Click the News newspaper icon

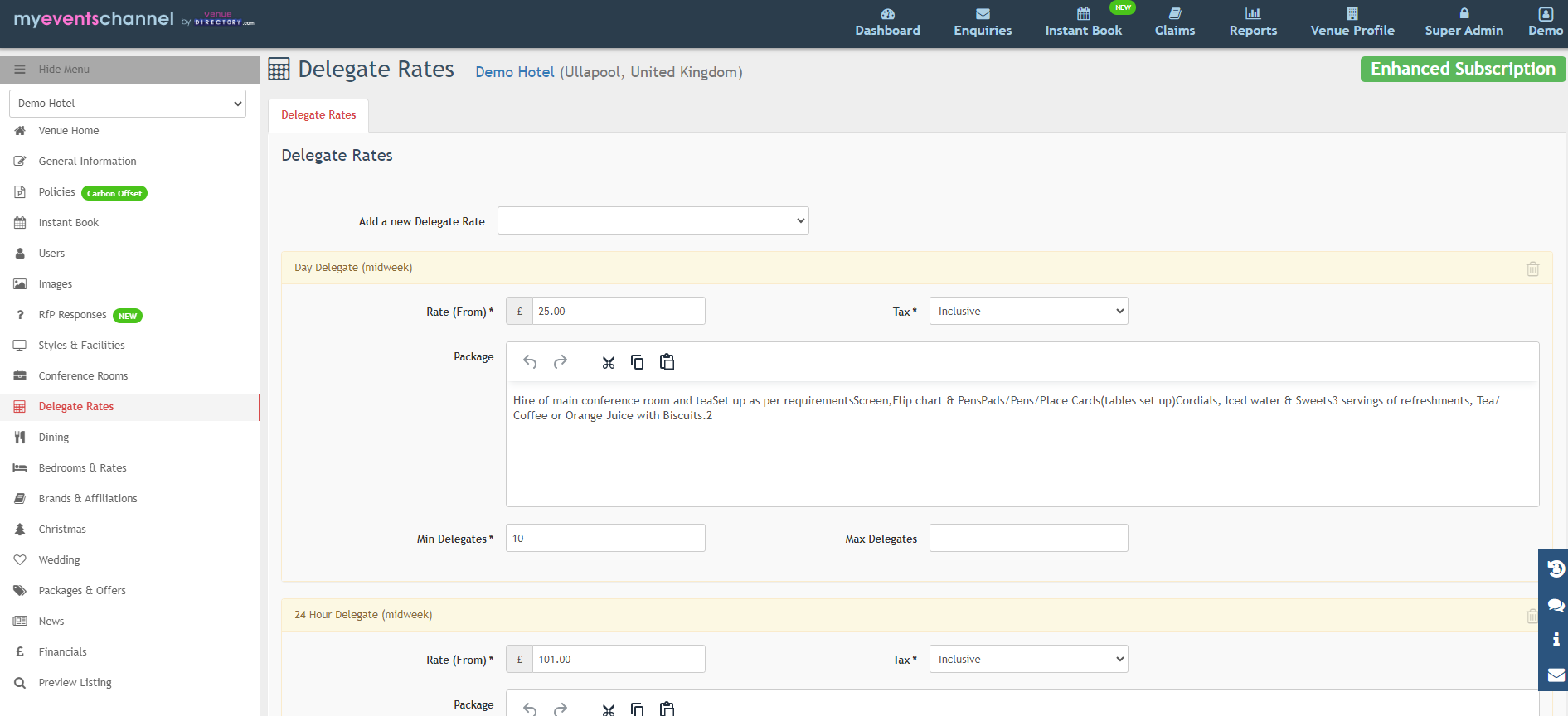20,622
